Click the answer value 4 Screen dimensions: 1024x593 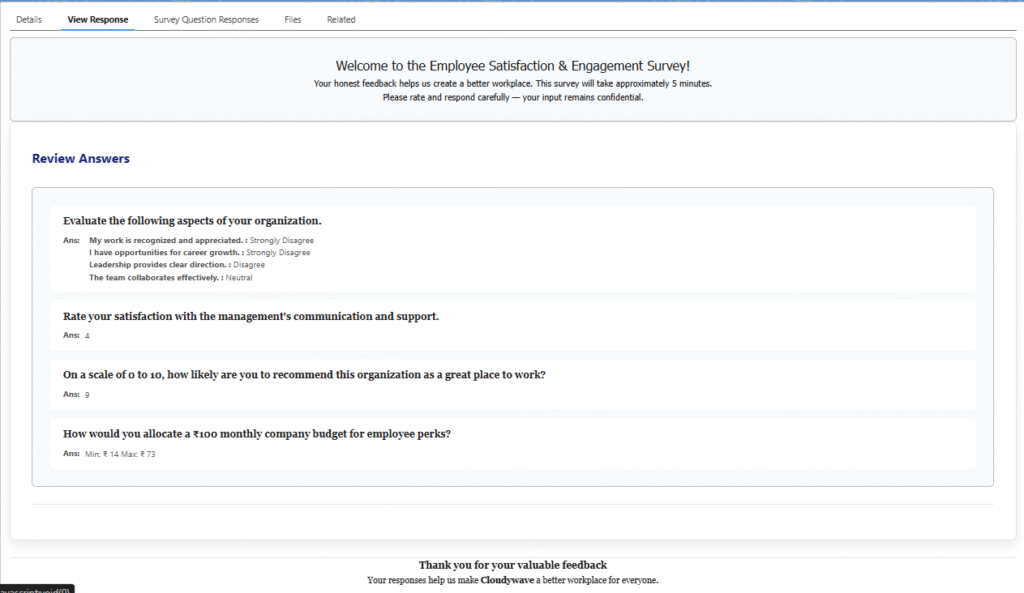[87, 336]
